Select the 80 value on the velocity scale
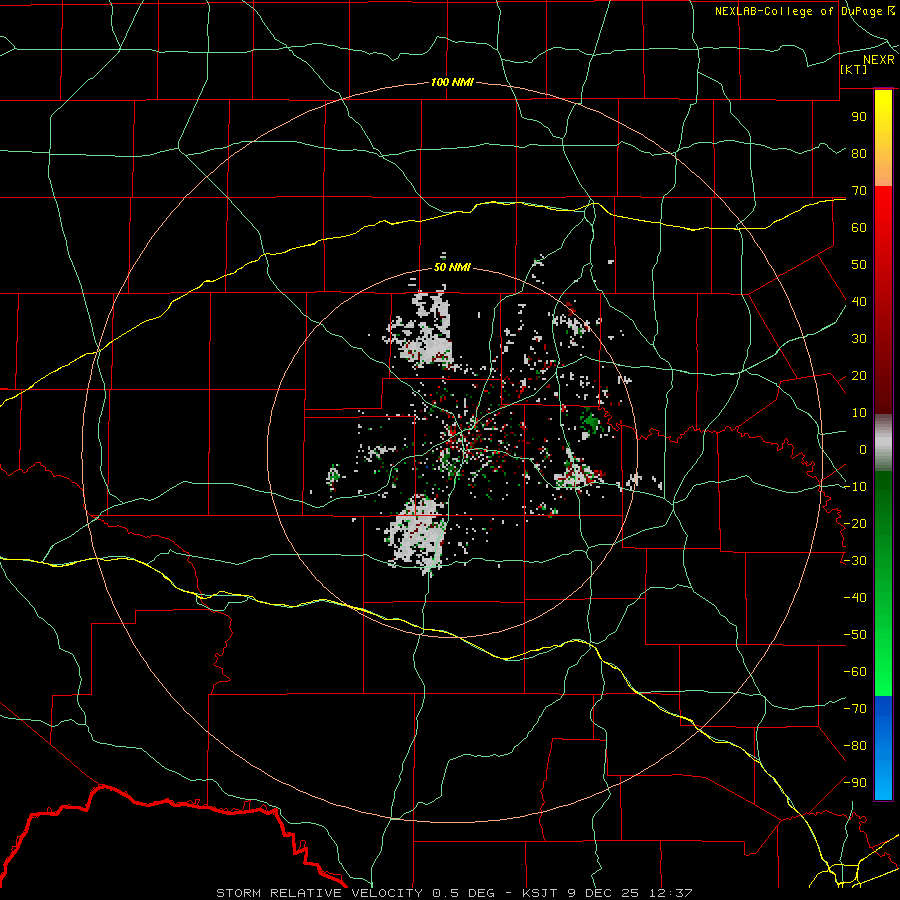The image size is (900, 900). pyautogui.click(x=859, y=153)
